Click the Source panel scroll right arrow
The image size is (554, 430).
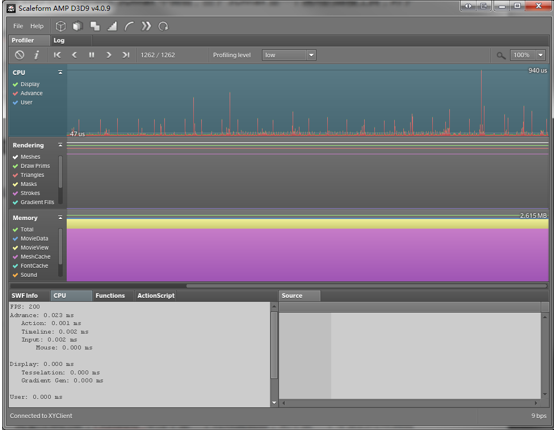[536, 403]
